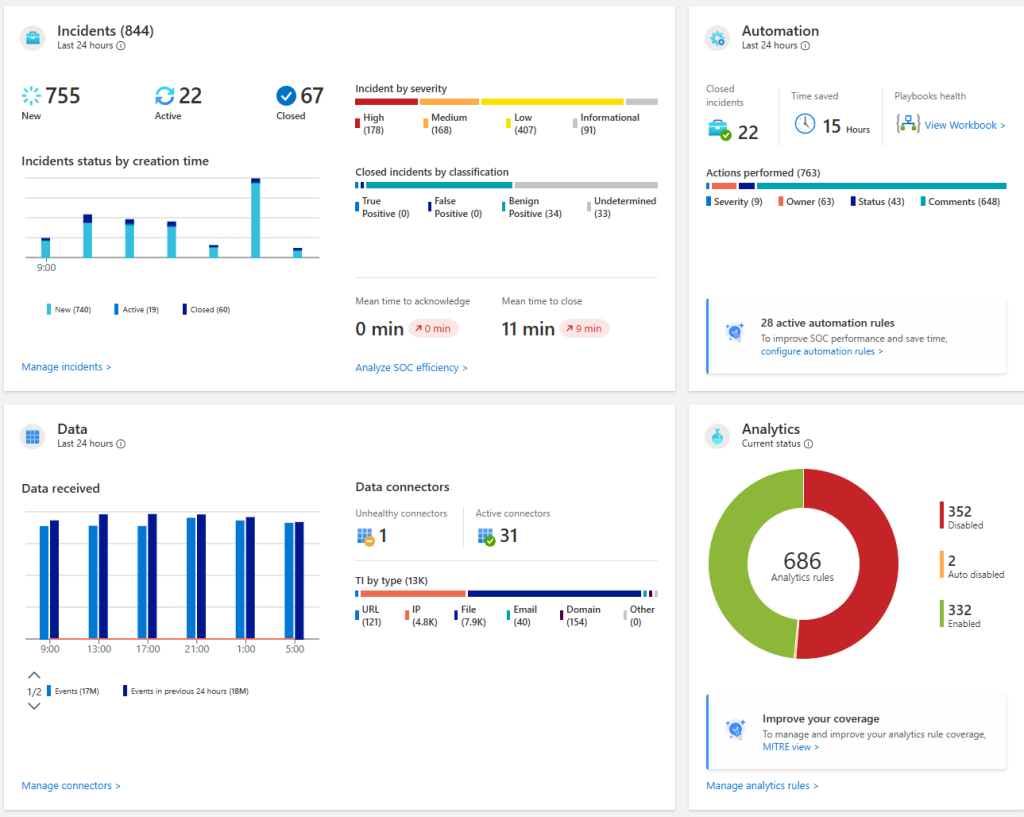
Task: Click configure automation rules link
Action: pyautogui.click(x=822, y=351)
